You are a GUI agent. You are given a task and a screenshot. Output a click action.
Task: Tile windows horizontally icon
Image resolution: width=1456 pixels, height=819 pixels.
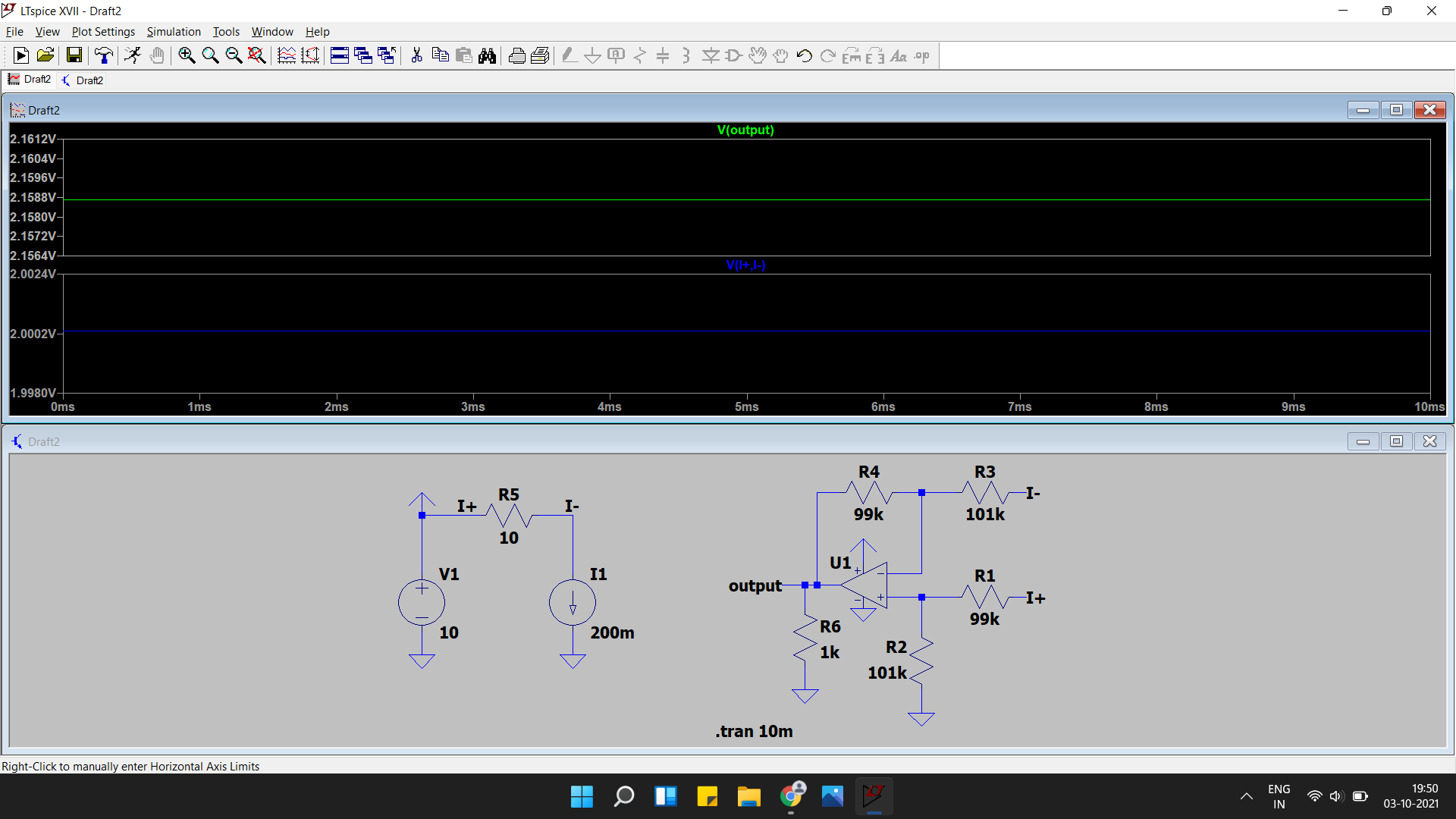coord(340,55)
